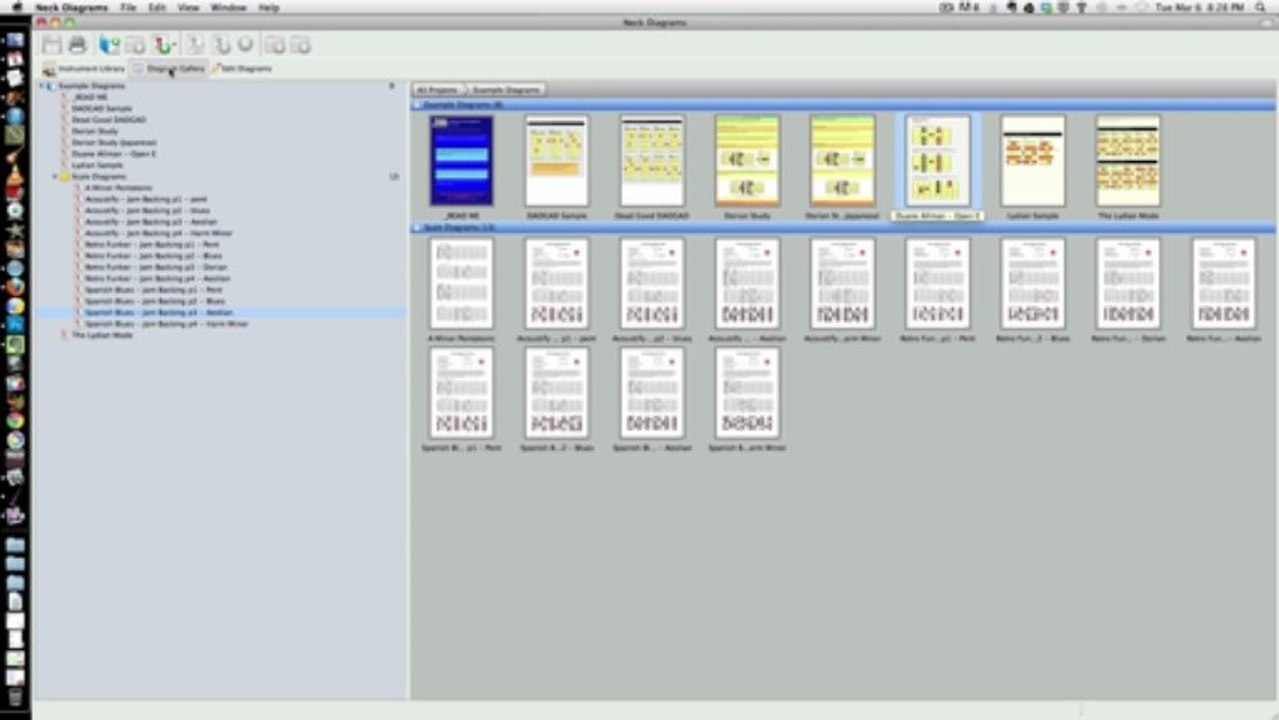Select The Lydian Mode tree item

[101, 335]
